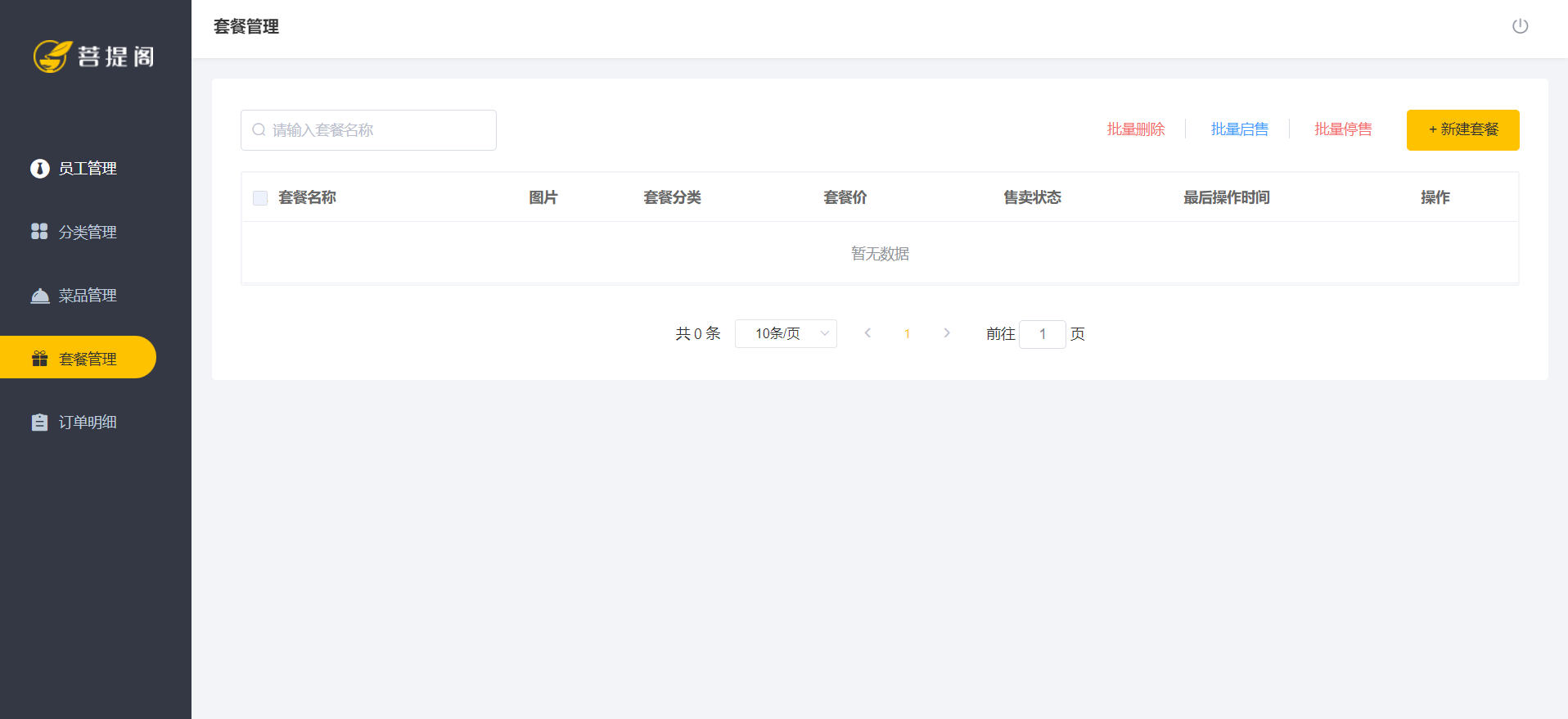The image size is (1568, 719).
Task: Click the 订单明细 clipboard icon
Action: pyautogui.click(x=39, y=422)
